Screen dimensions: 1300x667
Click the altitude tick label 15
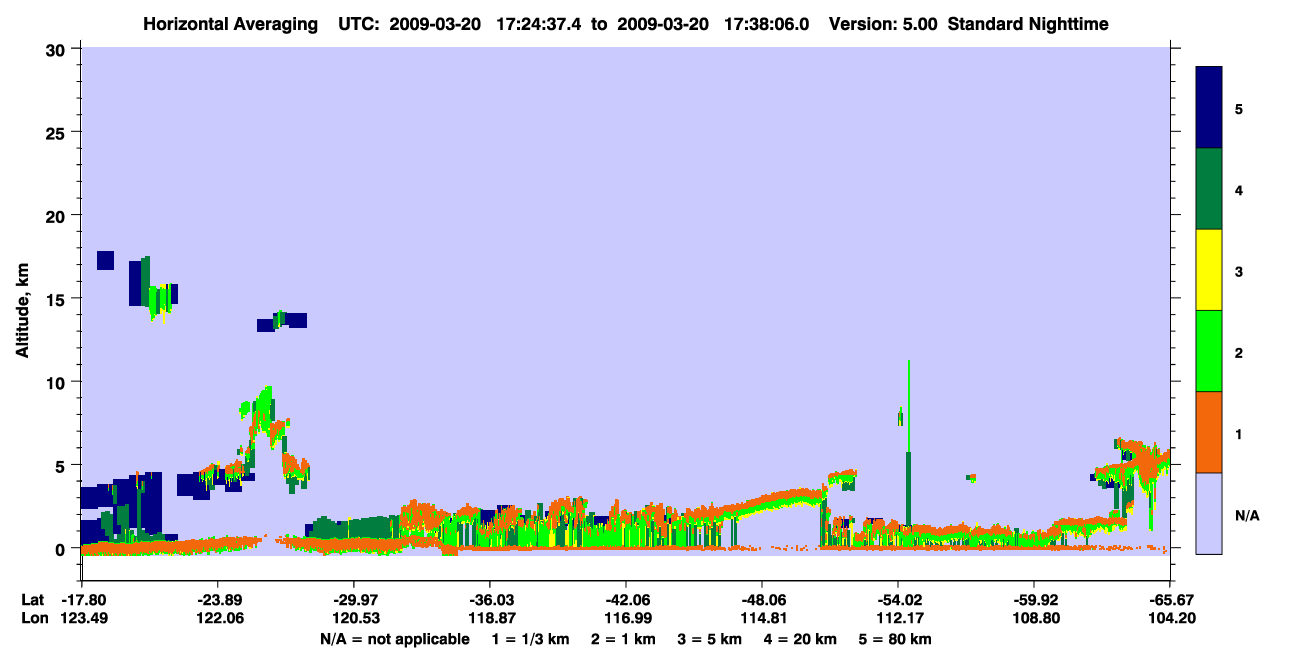[57, 299]
